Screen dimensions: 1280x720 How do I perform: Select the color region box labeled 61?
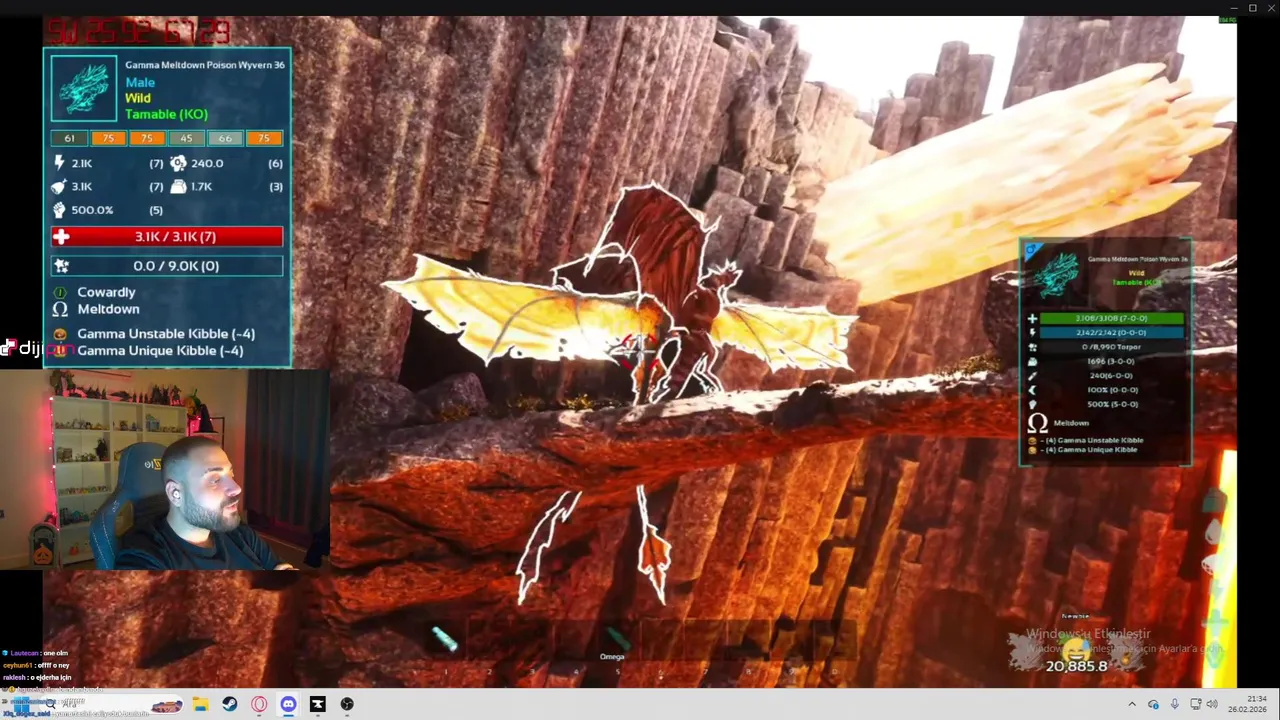69,138
